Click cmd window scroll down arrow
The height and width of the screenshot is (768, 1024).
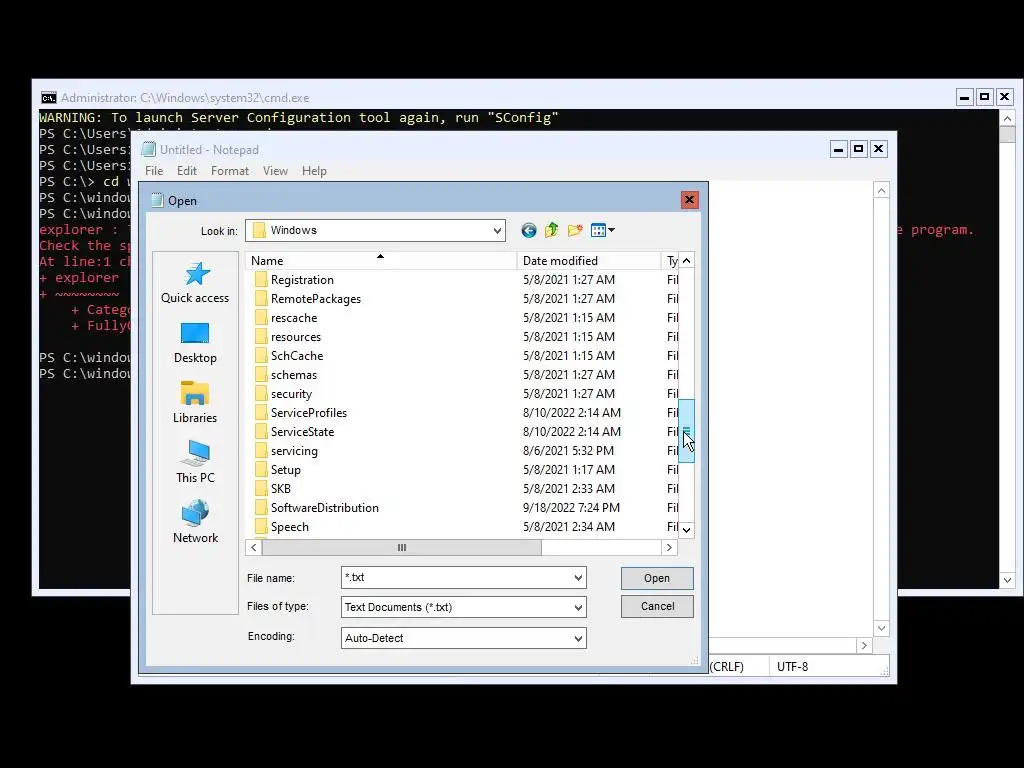(1007, 580)
